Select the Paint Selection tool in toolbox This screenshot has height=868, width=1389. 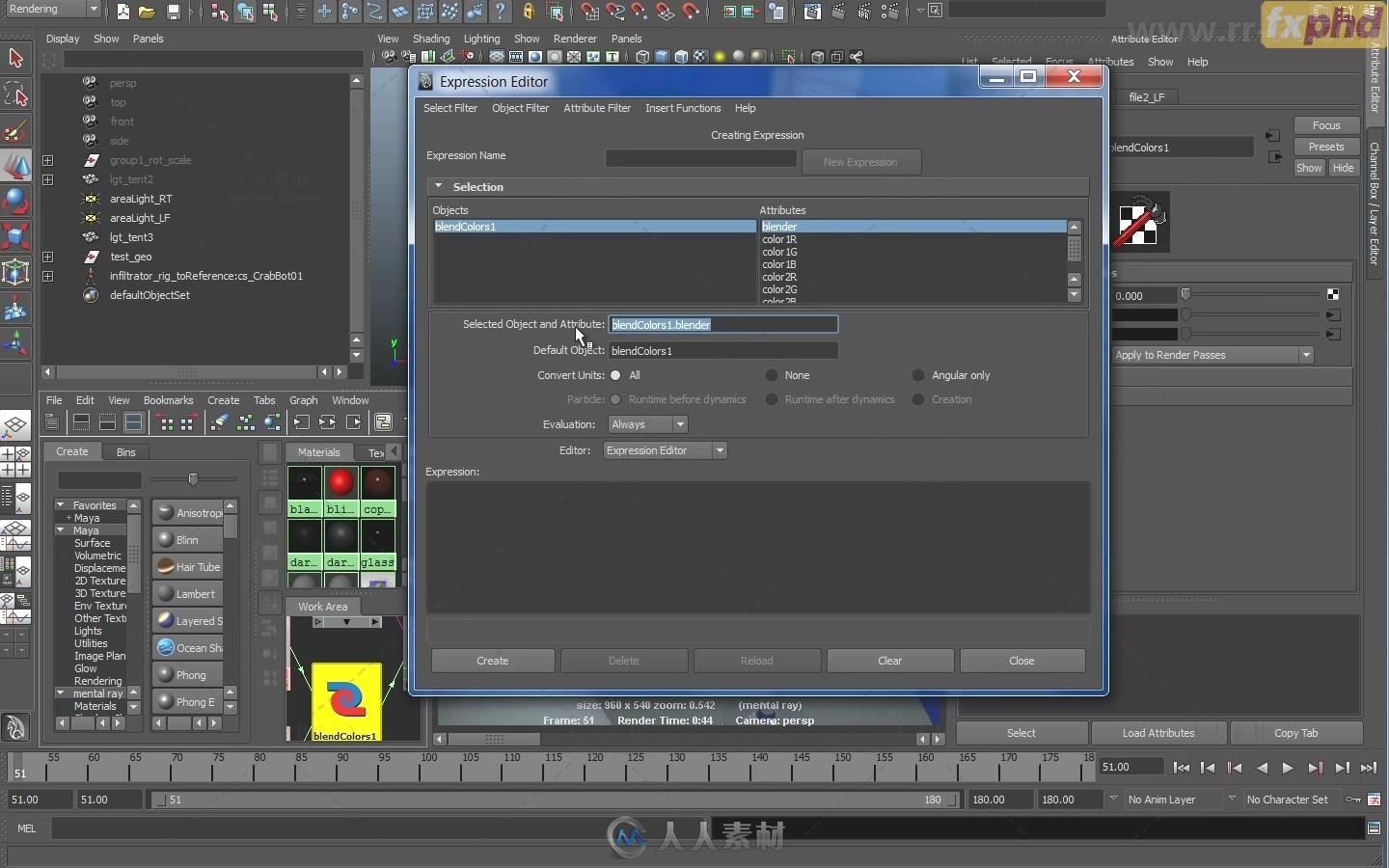15,131
